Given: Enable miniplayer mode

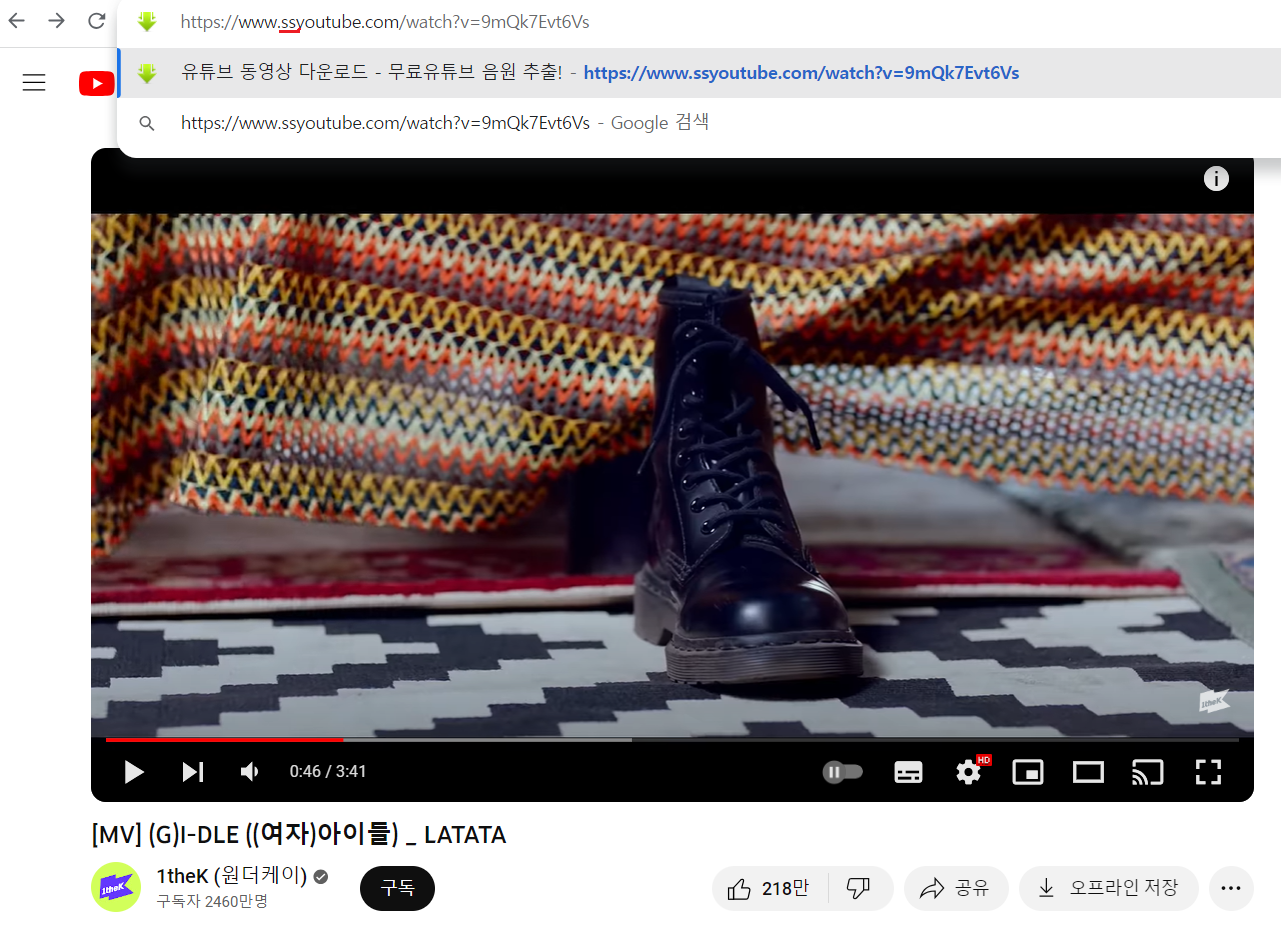Looking at the screenshot, I should [1028, 772].
